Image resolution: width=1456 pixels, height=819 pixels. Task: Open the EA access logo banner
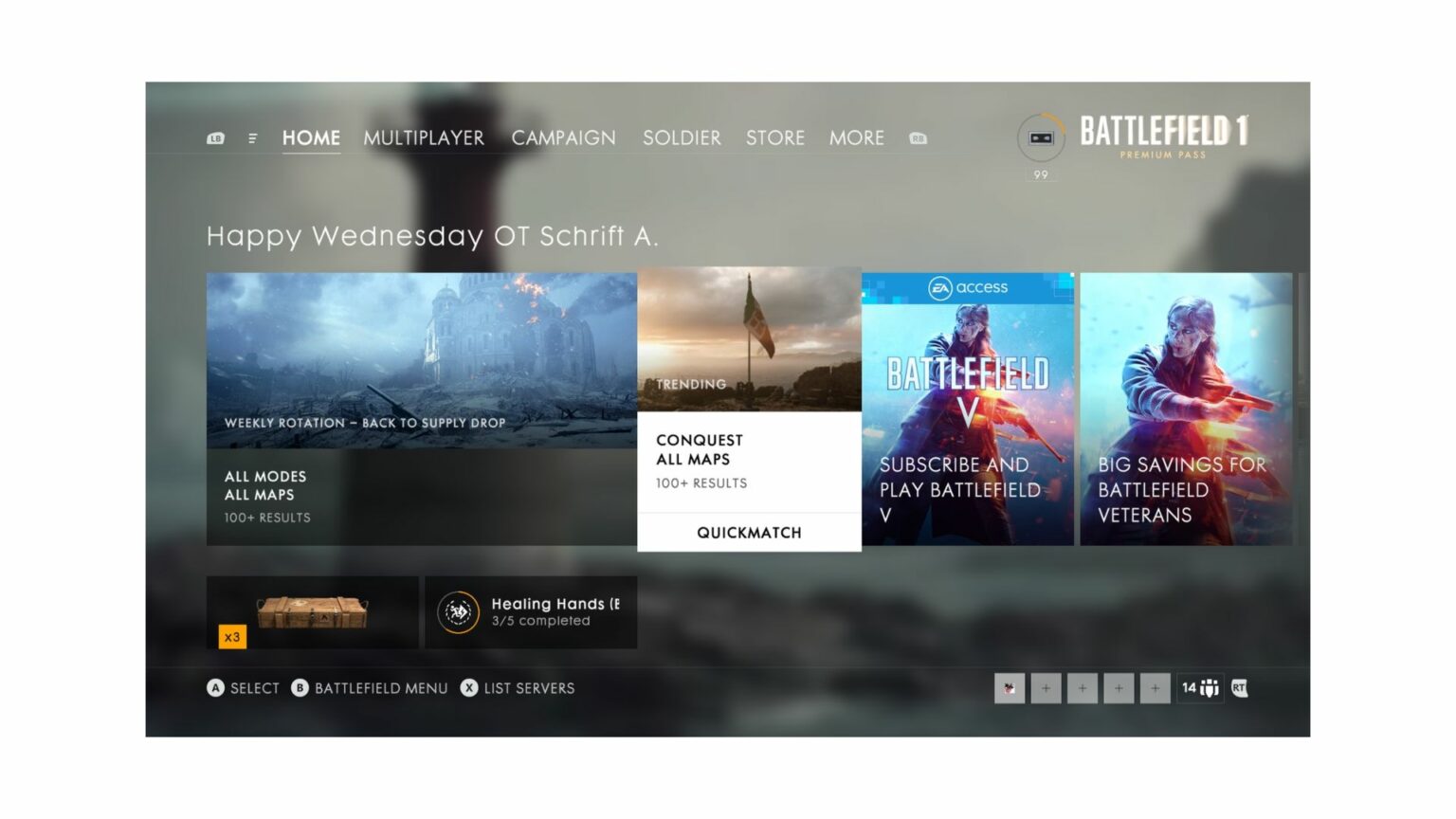[x=968, y=288]
